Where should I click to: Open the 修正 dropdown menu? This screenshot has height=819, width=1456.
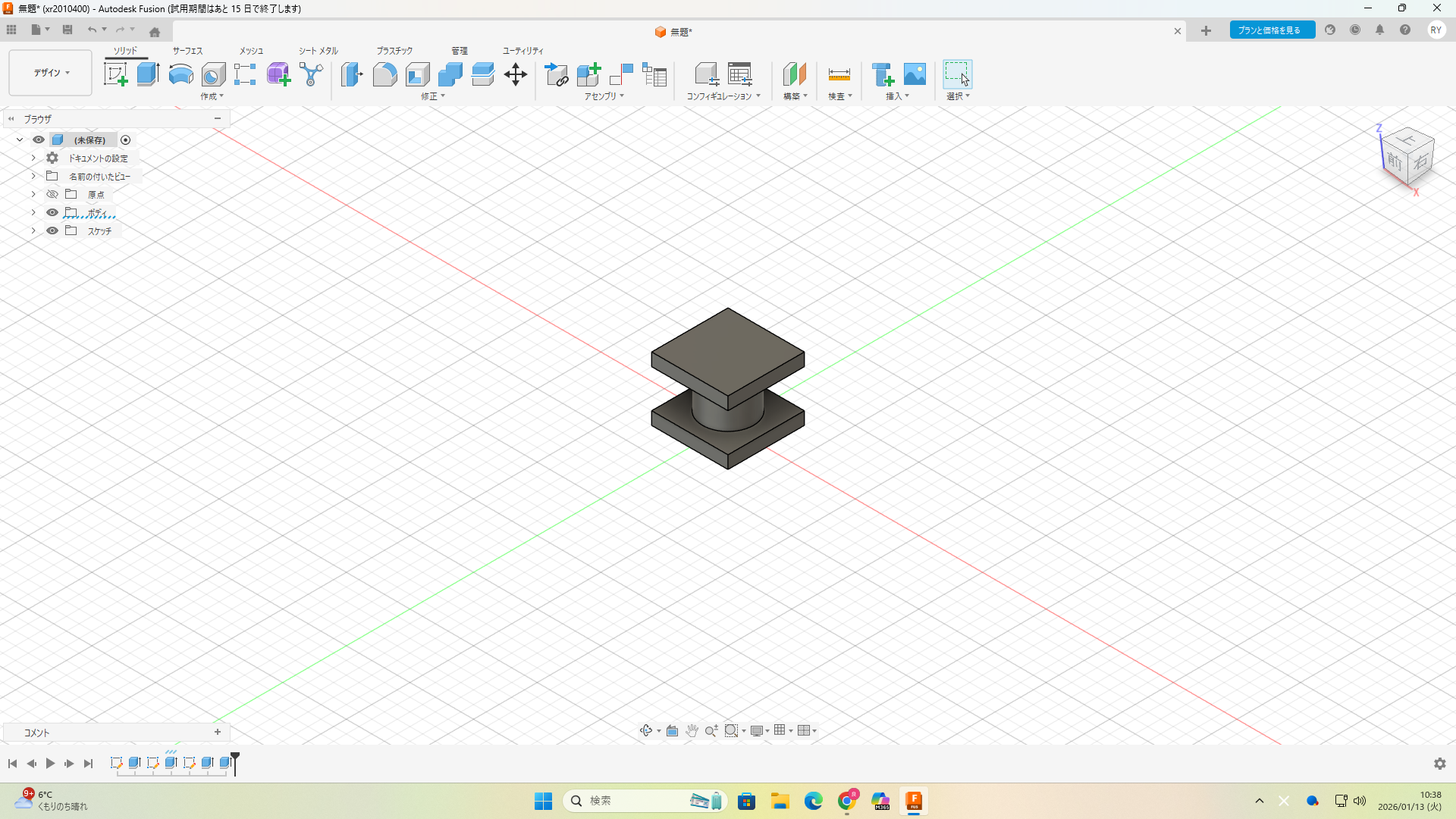[x=433, y=96]
